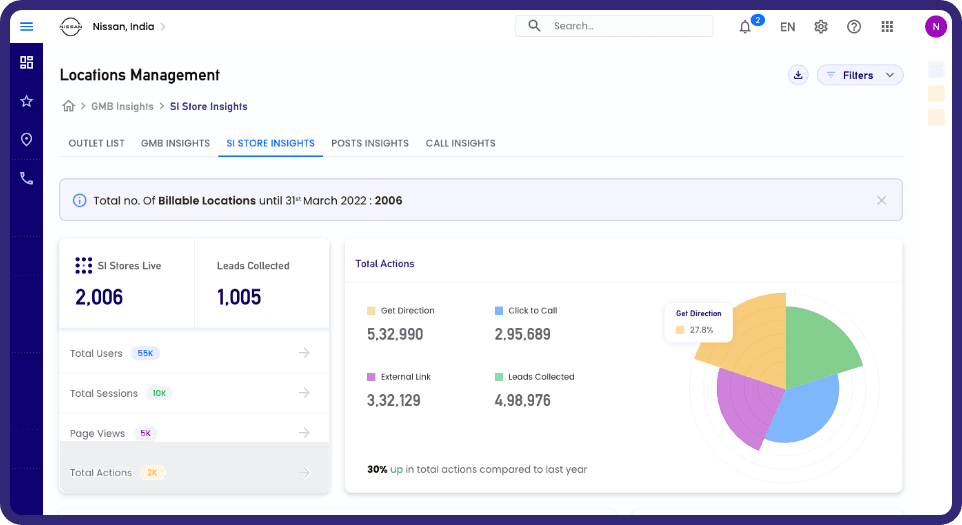Open the help question mark icon
The height and width of the screenshot is (525, 962).
tap(854, 26)
